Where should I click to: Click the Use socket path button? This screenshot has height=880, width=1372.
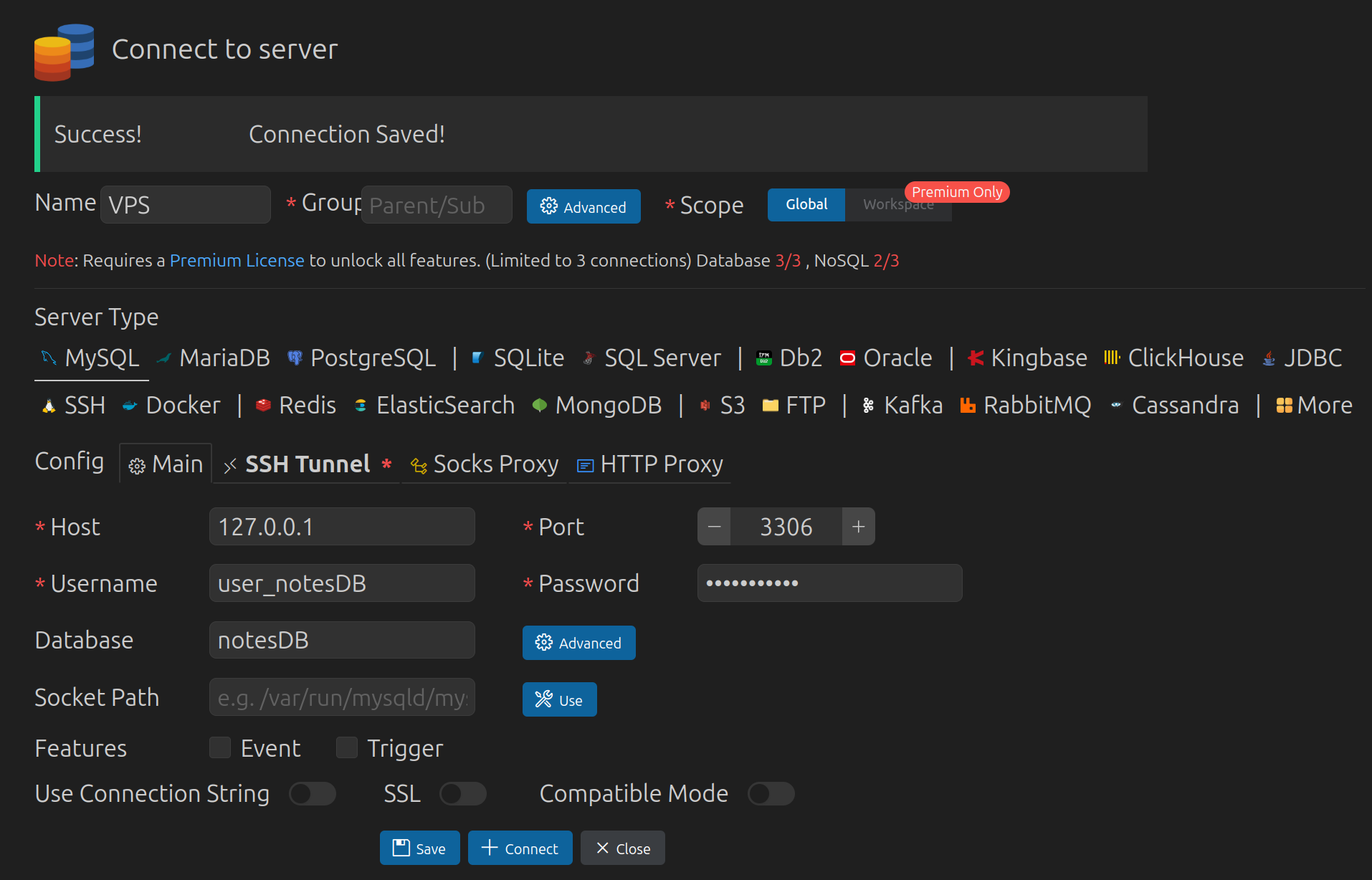(x=559, y=699)
